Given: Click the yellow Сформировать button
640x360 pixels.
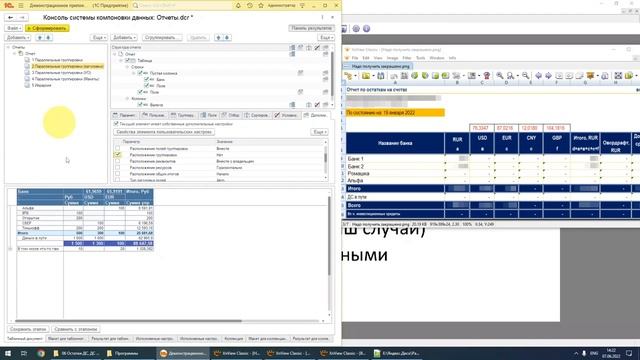Looking at the screenshot, I should coord(47,28).
